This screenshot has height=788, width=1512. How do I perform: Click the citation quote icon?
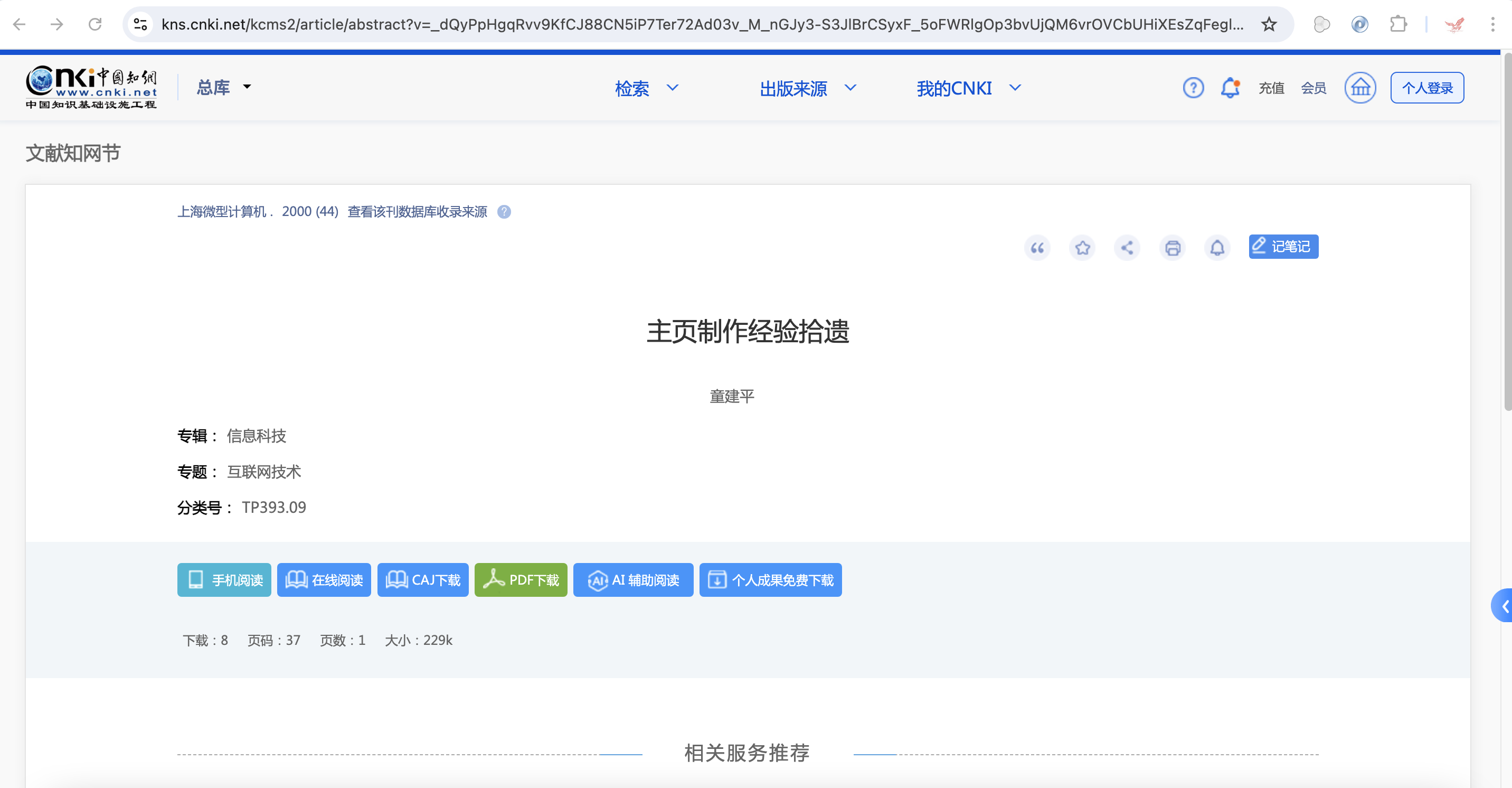tap(1037, 248)
